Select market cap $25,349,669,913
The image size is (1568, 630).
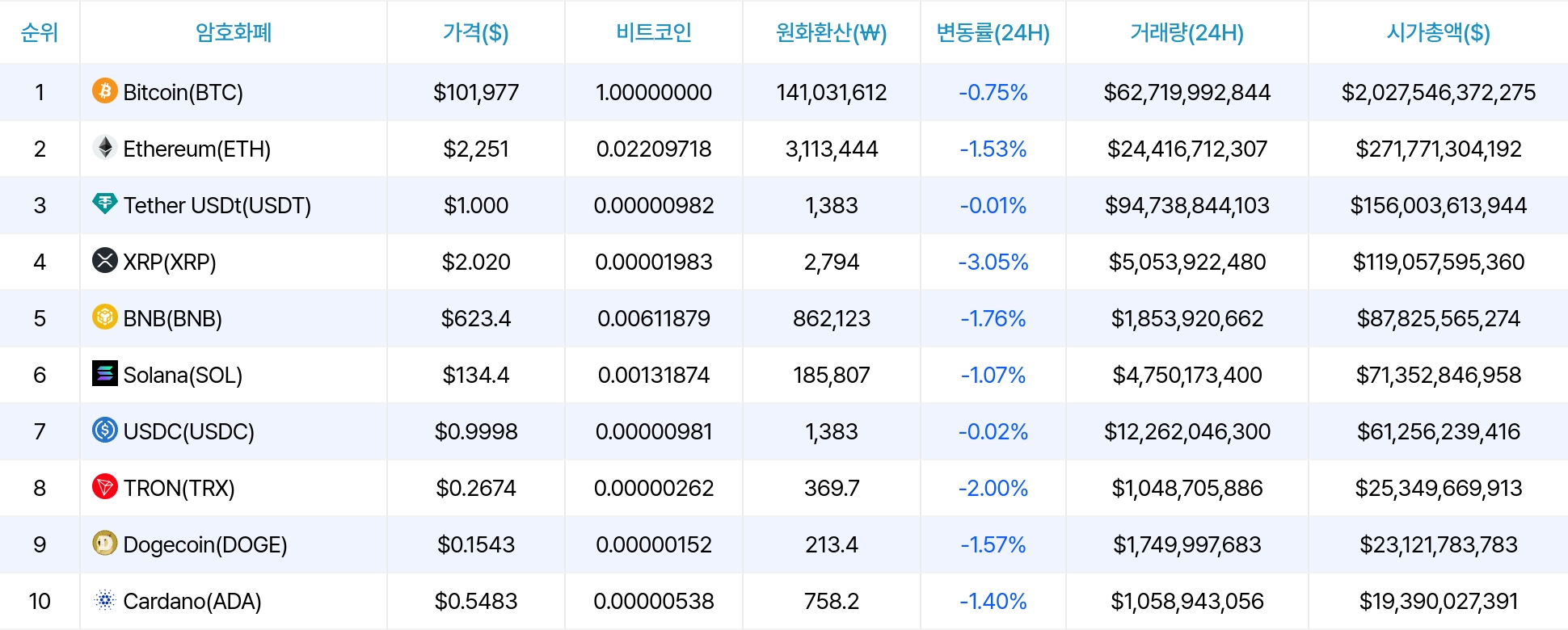pyautogui.click(x=1439, y=488)
